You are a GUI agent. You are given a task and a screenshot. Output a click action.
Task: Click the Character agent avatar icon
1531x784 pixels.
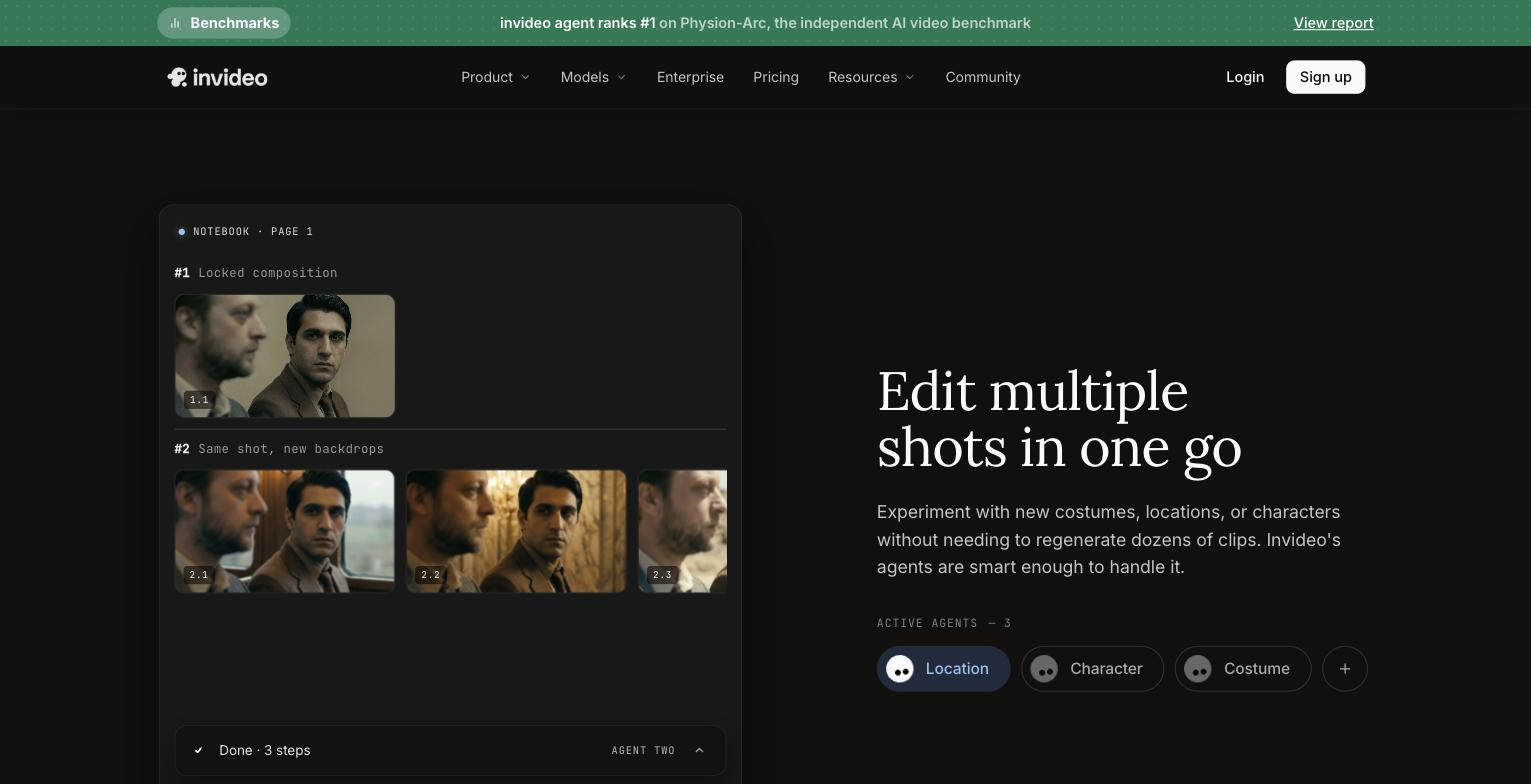(x=1044, y=669)
